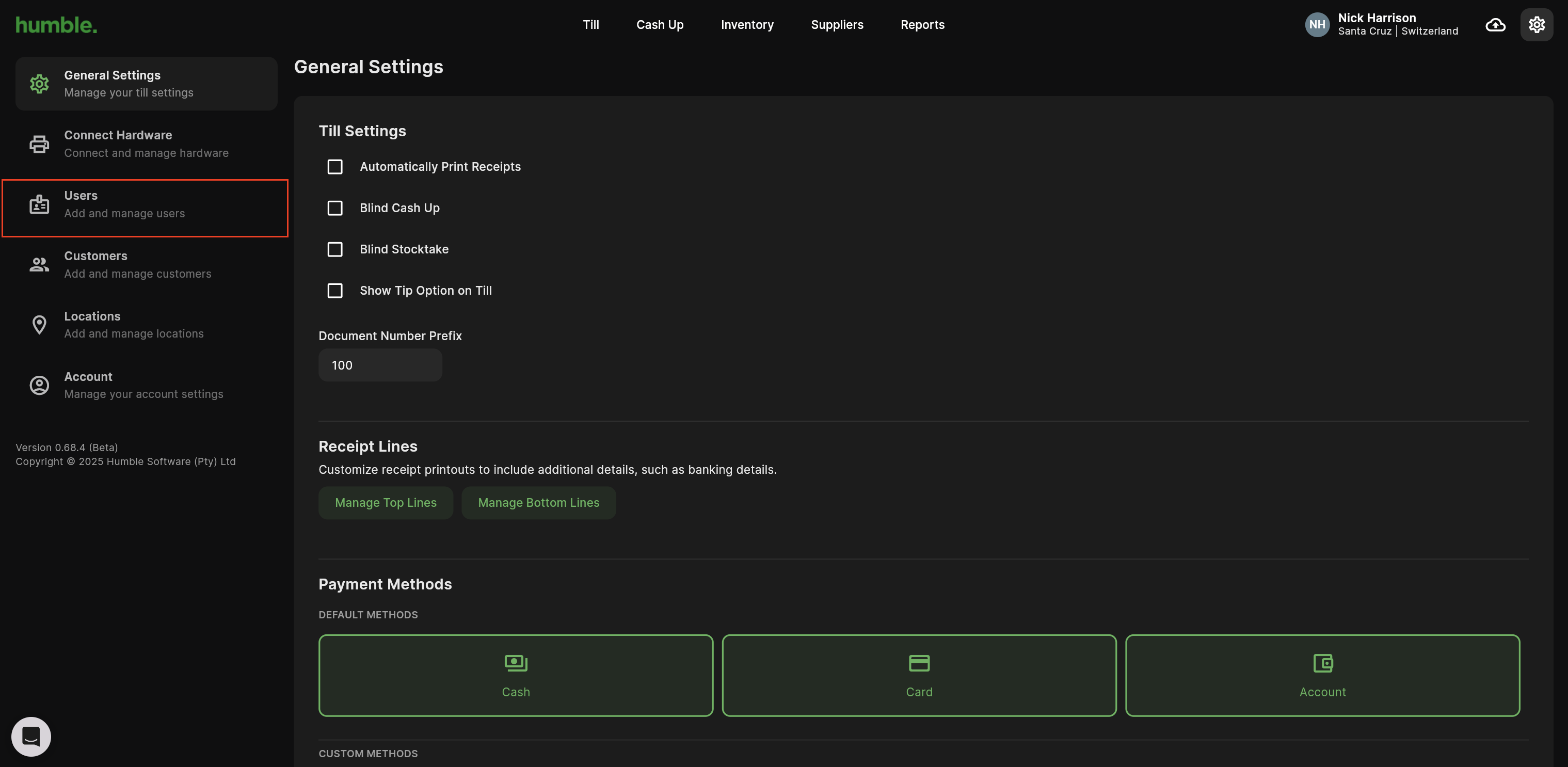The width and height of the screenshot is (1568, 767).
Task: Select the Account payment method card
Action: click(1322, 675)
